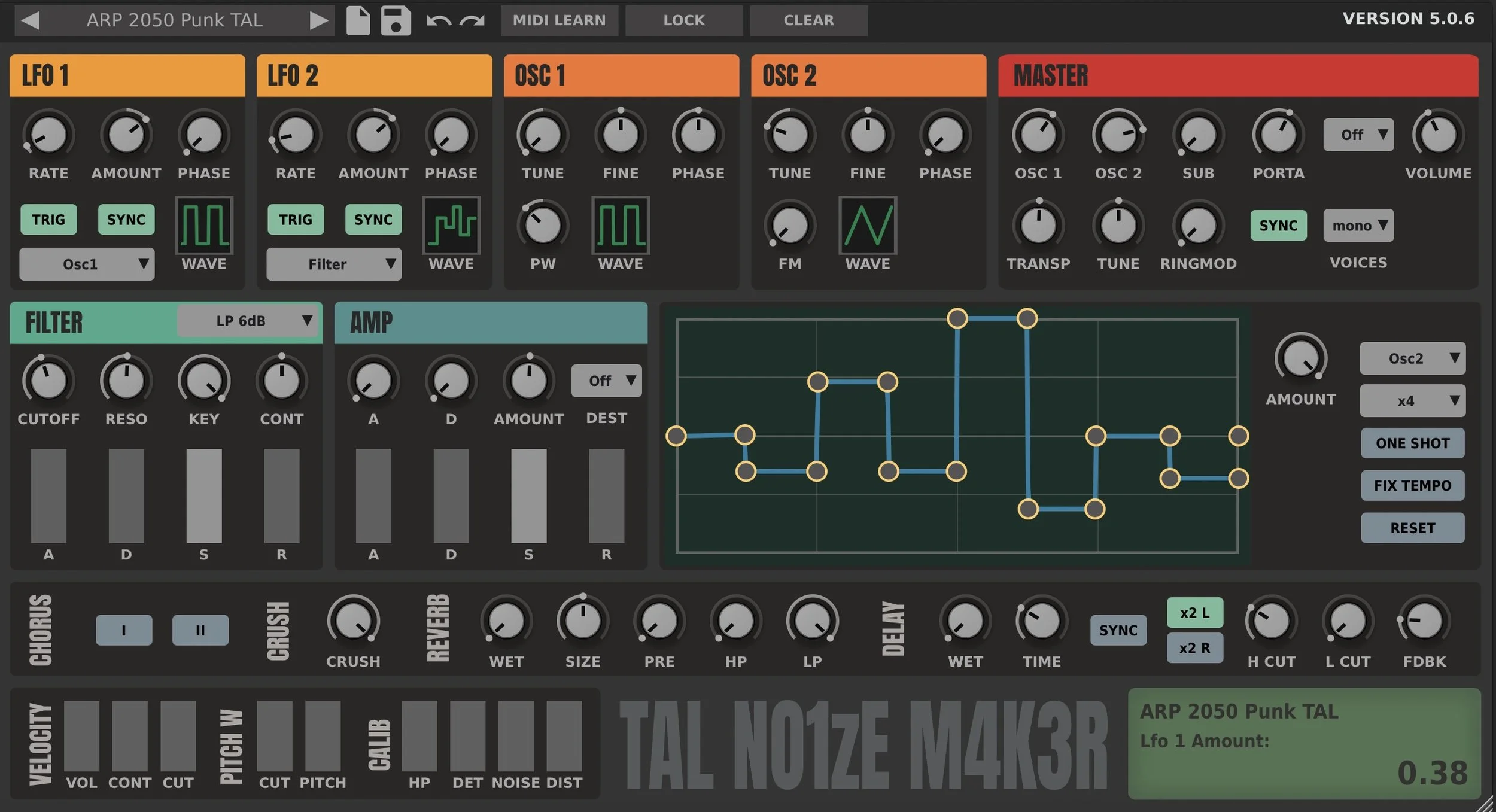Click LFO 1 square wave display

[204, 225]
